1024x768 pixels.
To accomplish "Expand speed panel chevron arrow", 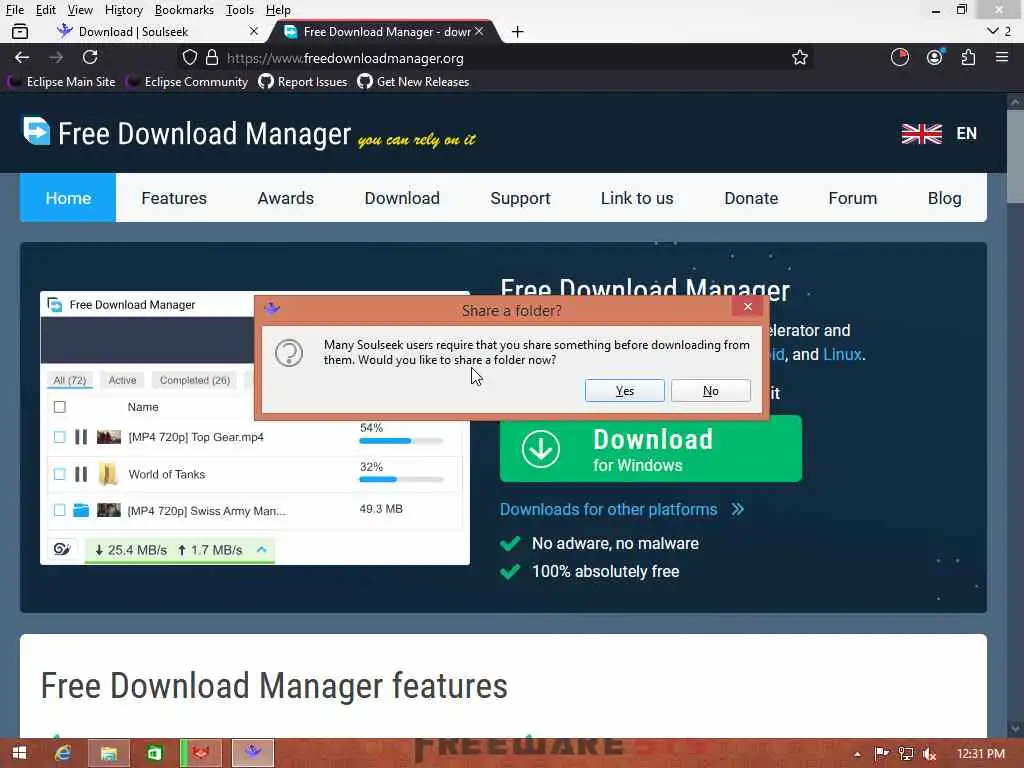I will 262,550.
